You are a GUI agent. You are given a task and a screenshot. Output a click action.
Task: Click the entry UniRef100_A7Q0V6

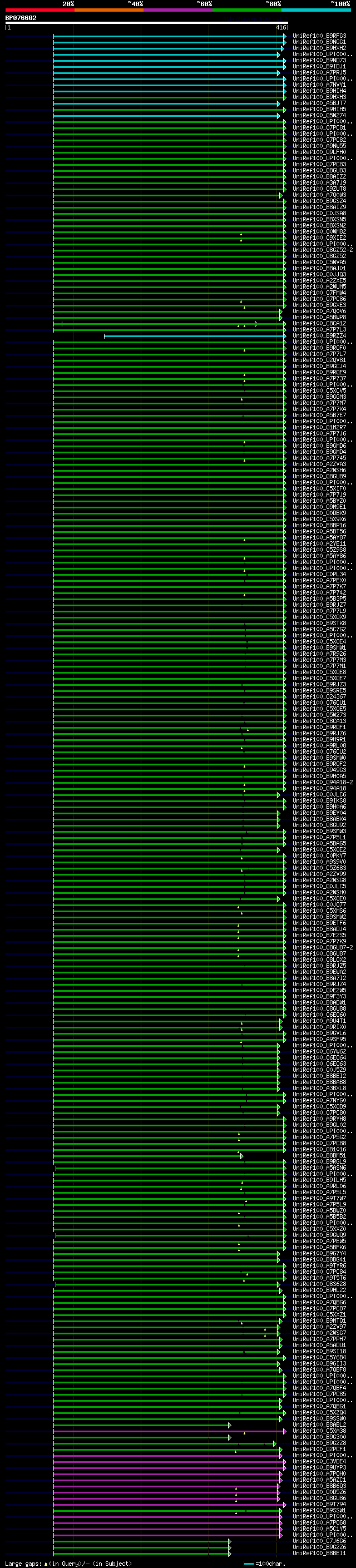[319, 311]
